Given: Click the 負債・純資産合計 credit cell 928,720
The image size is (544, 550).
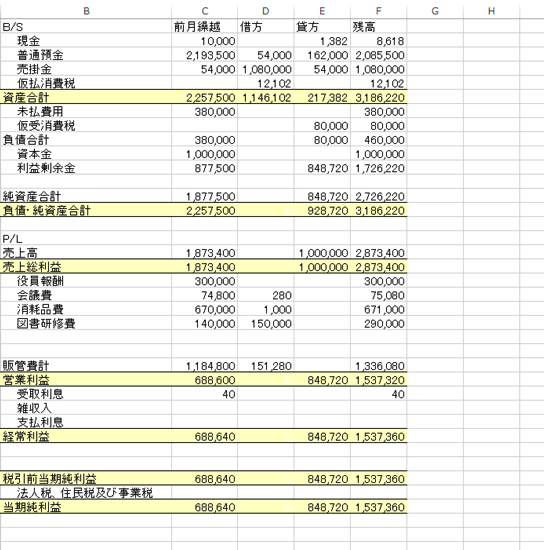Looking at the screenshot, I should coord(322,210).
